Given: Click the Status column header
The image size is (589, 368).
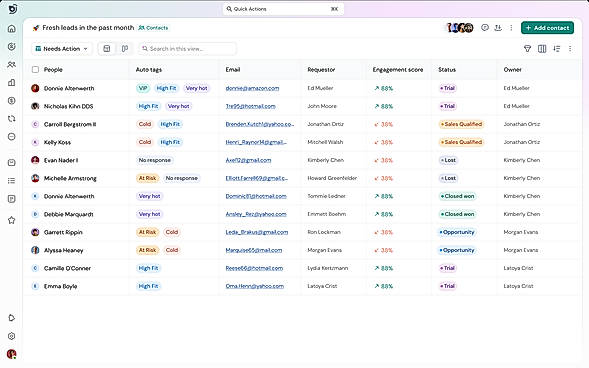Looking at the screenshot, I should click(x=447, y=69).
